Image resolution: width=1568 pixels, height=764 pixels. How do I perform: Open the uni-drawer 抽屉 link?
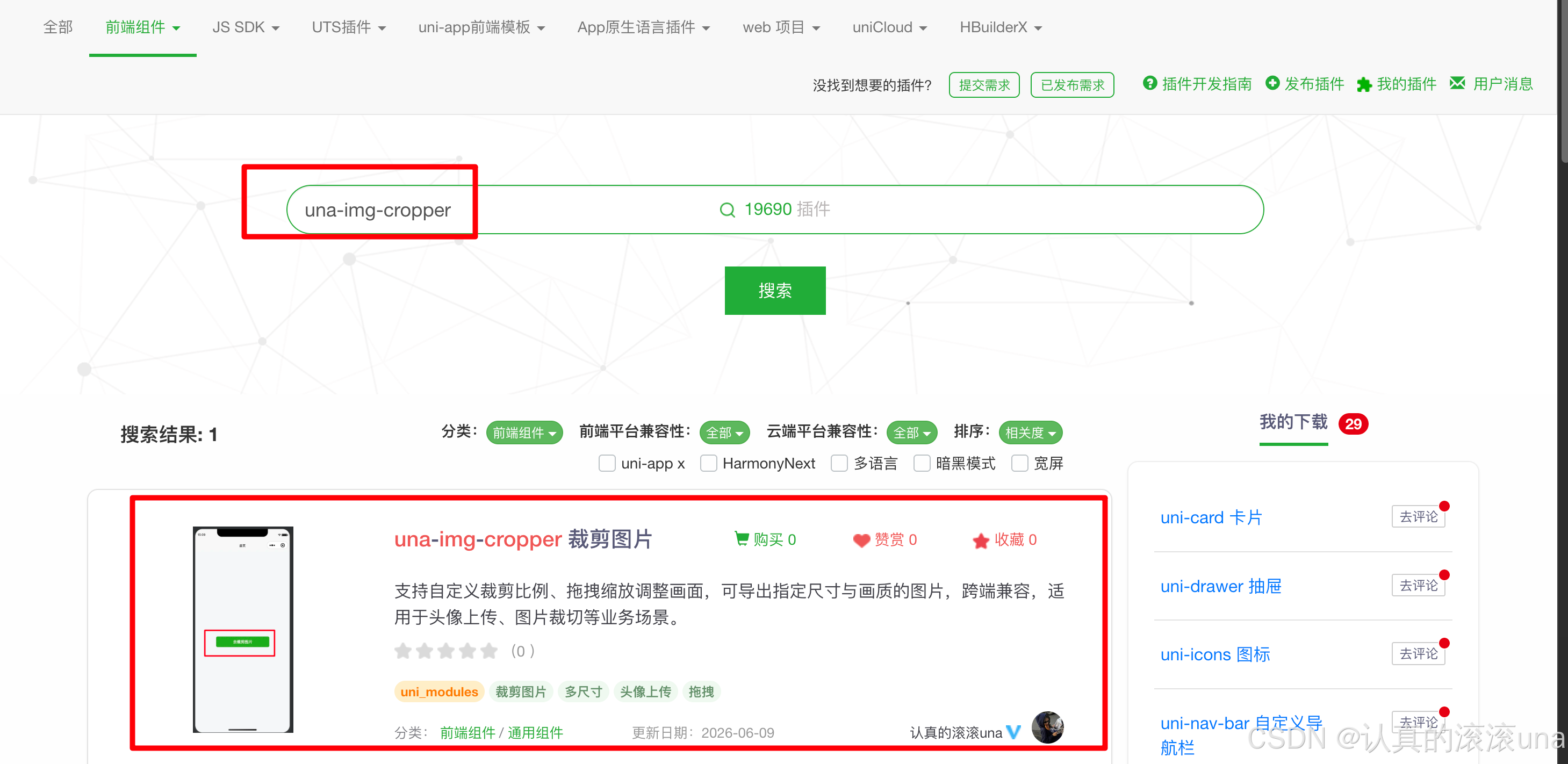click(x=1221, y=586)
